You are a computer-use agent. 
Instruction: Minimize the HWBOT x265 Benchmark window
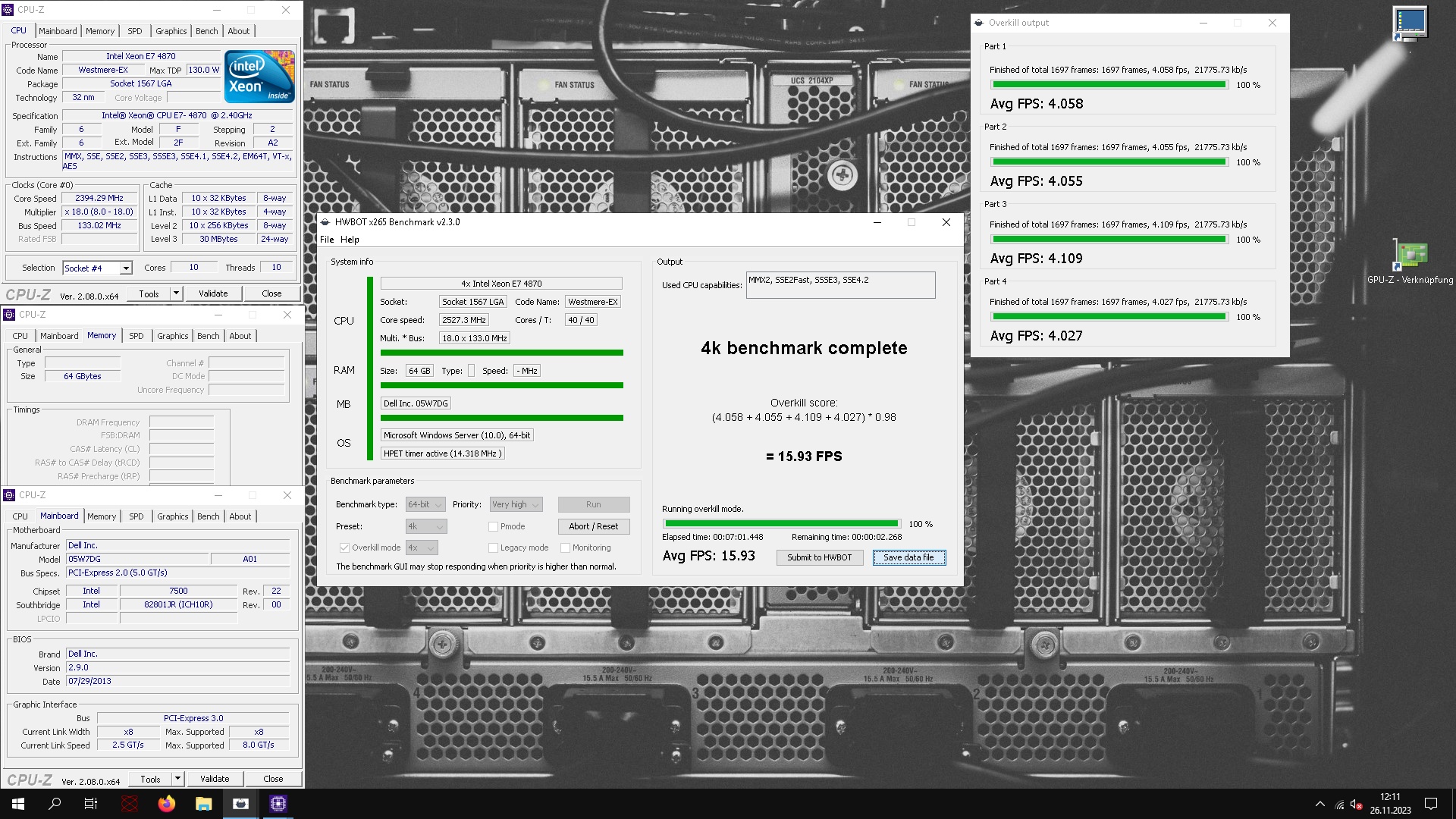tap(877, 222)
